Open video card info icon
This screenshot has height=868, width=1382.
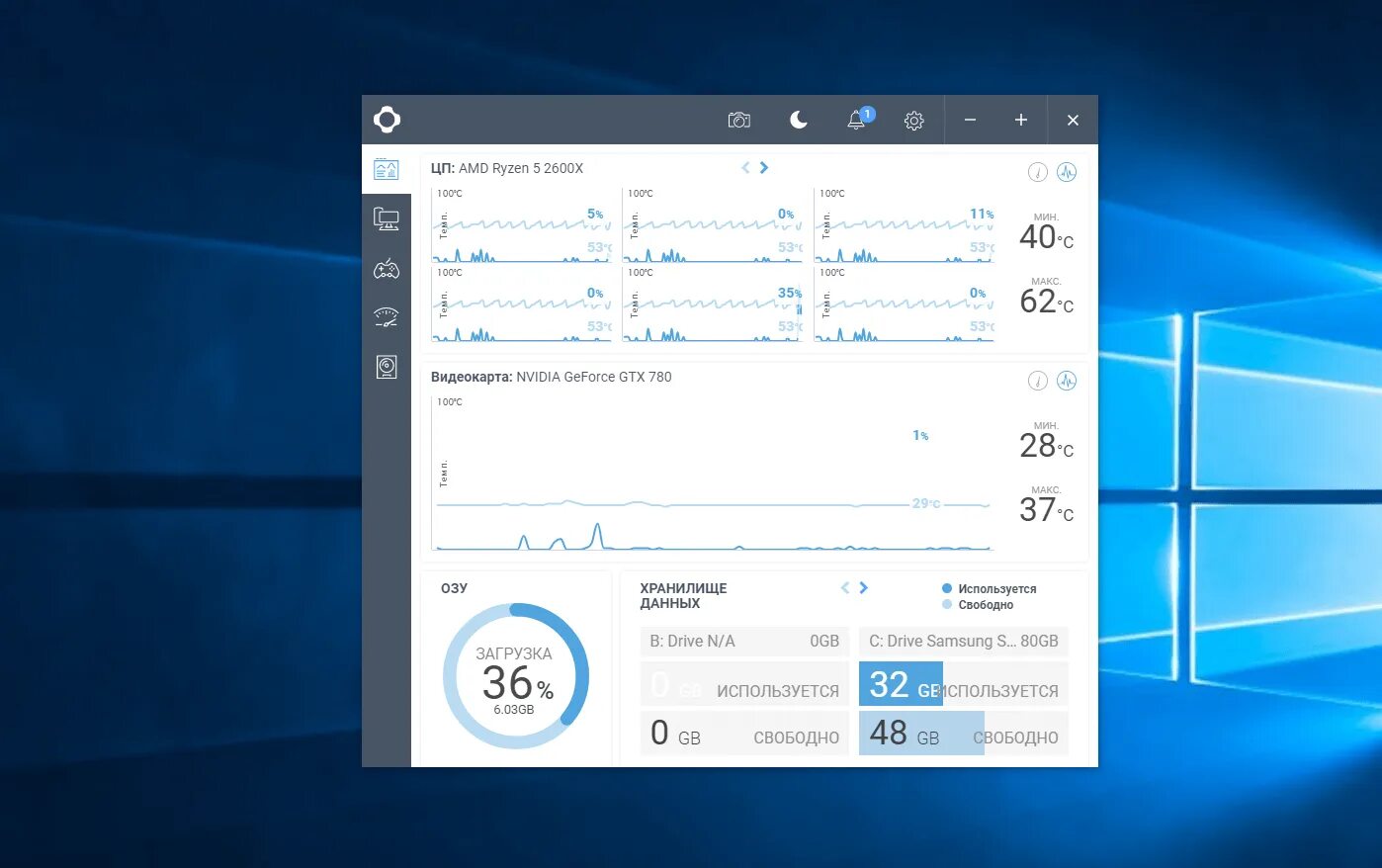(x=1038, y=381)
